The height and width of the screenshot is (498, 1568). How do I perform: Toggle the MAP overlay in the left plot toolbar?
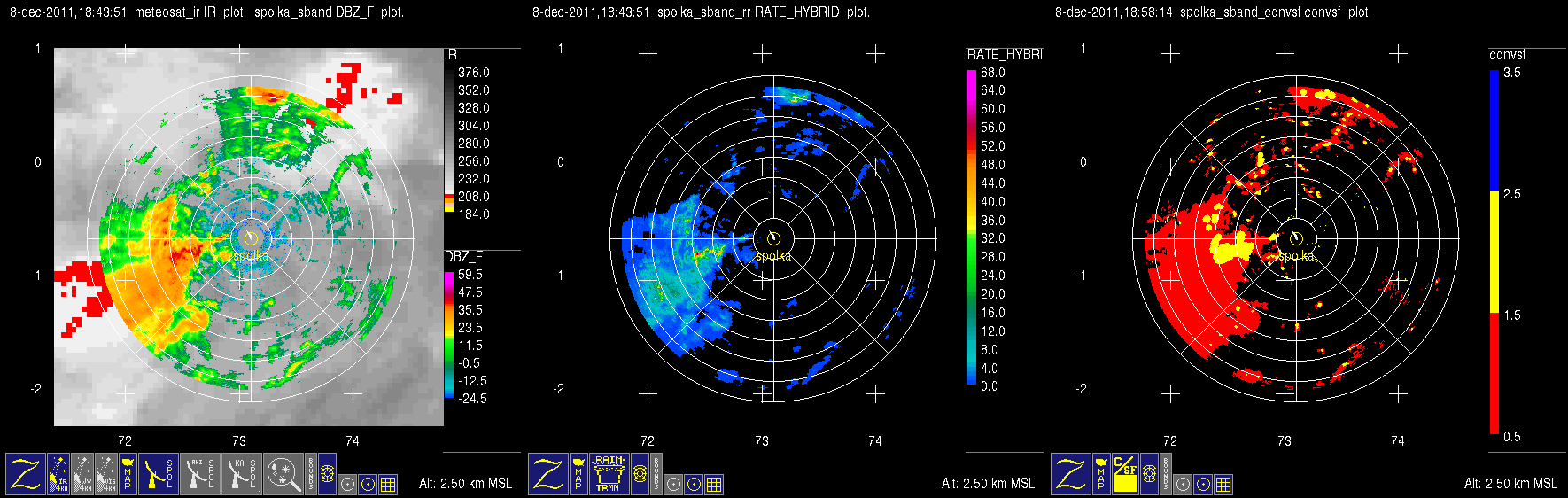tap(128, 474)
